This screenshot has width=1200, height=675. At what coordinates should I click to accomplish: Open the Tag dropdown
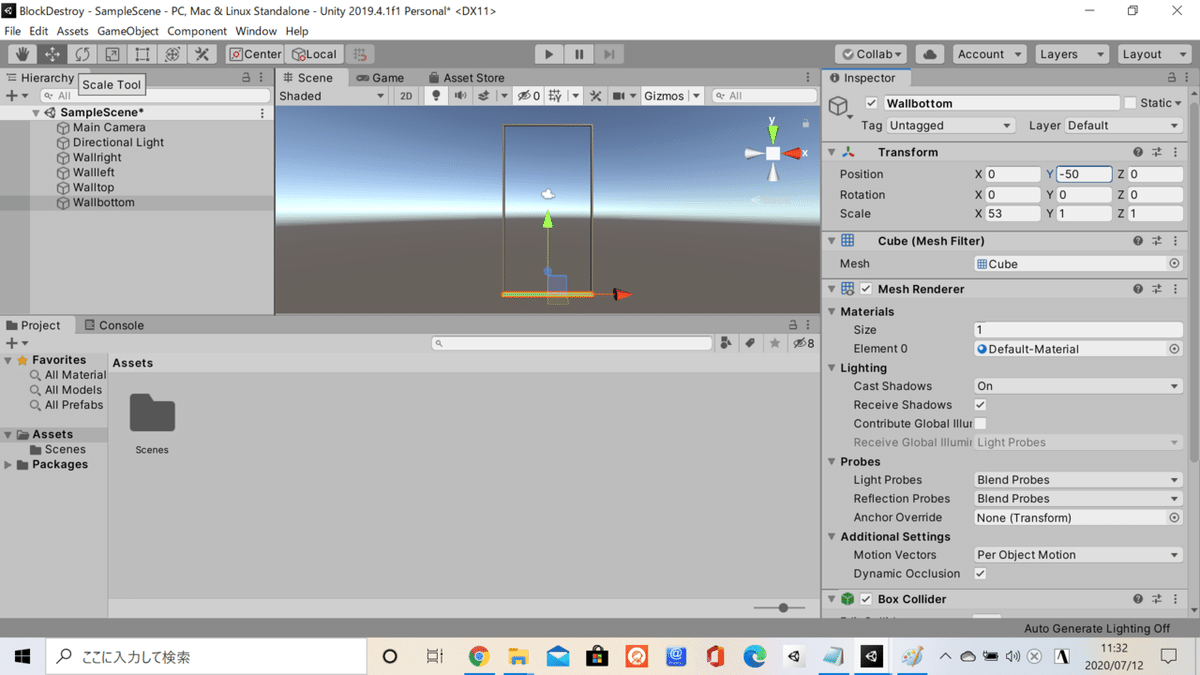951,125
